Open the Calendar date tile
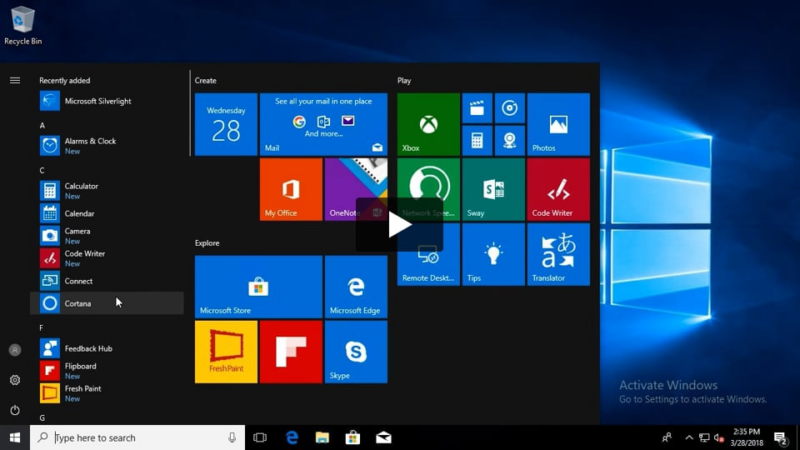The width and height of the screenshot is (800, 450). 226,124
